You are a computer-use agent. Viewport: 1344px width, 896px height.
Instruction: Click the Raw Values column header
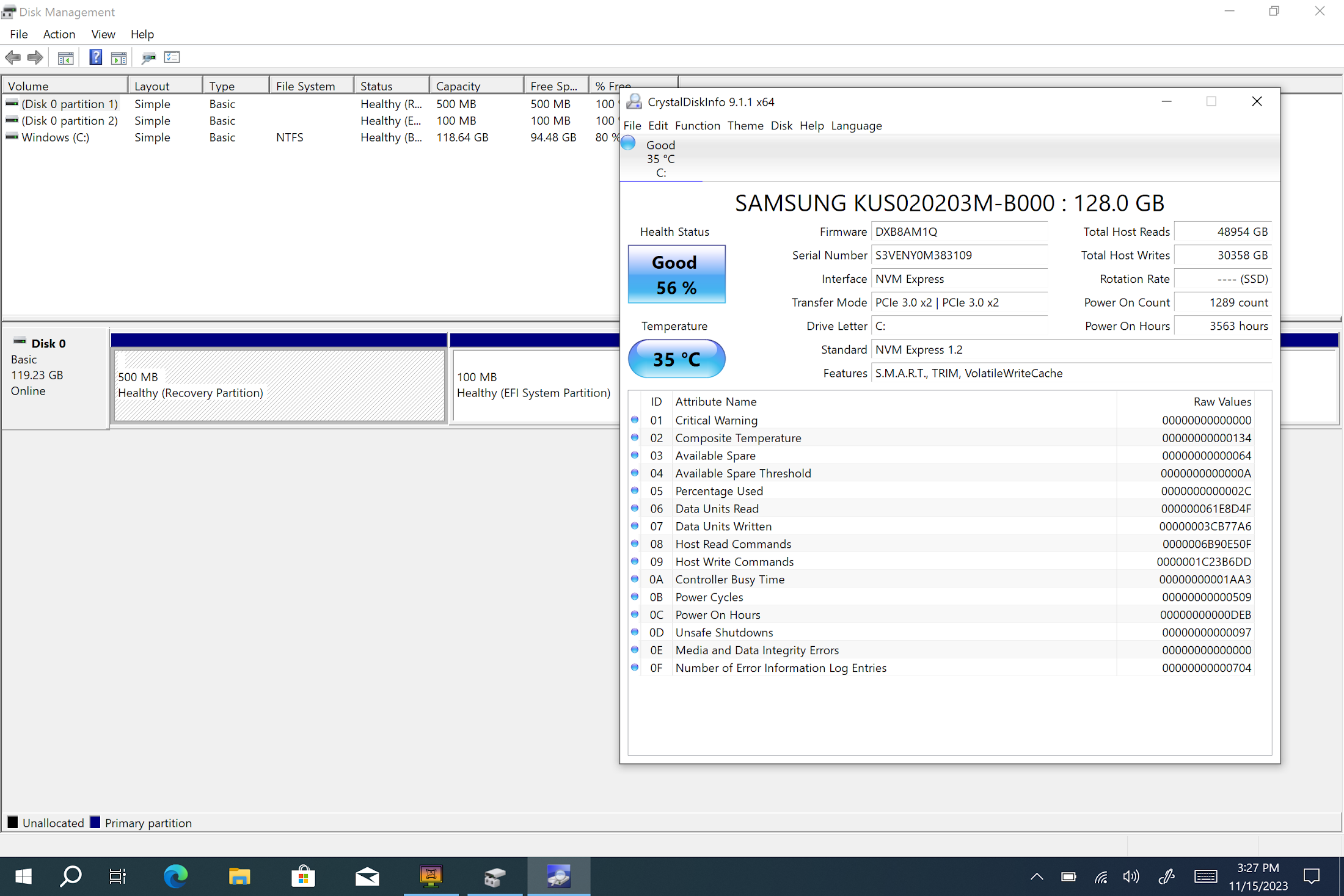(x=1222, y=401)
